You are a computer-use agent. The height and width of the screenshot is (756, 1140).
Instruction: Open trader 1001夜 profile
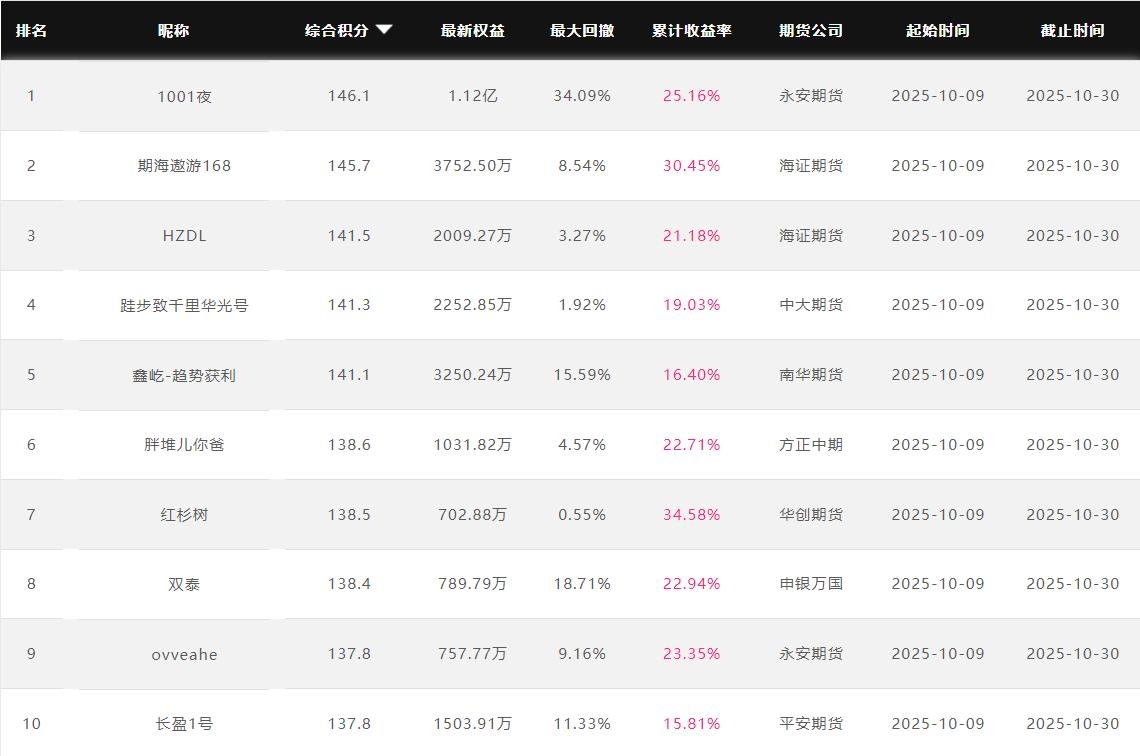pyautogui.click(x=184, y=96)
